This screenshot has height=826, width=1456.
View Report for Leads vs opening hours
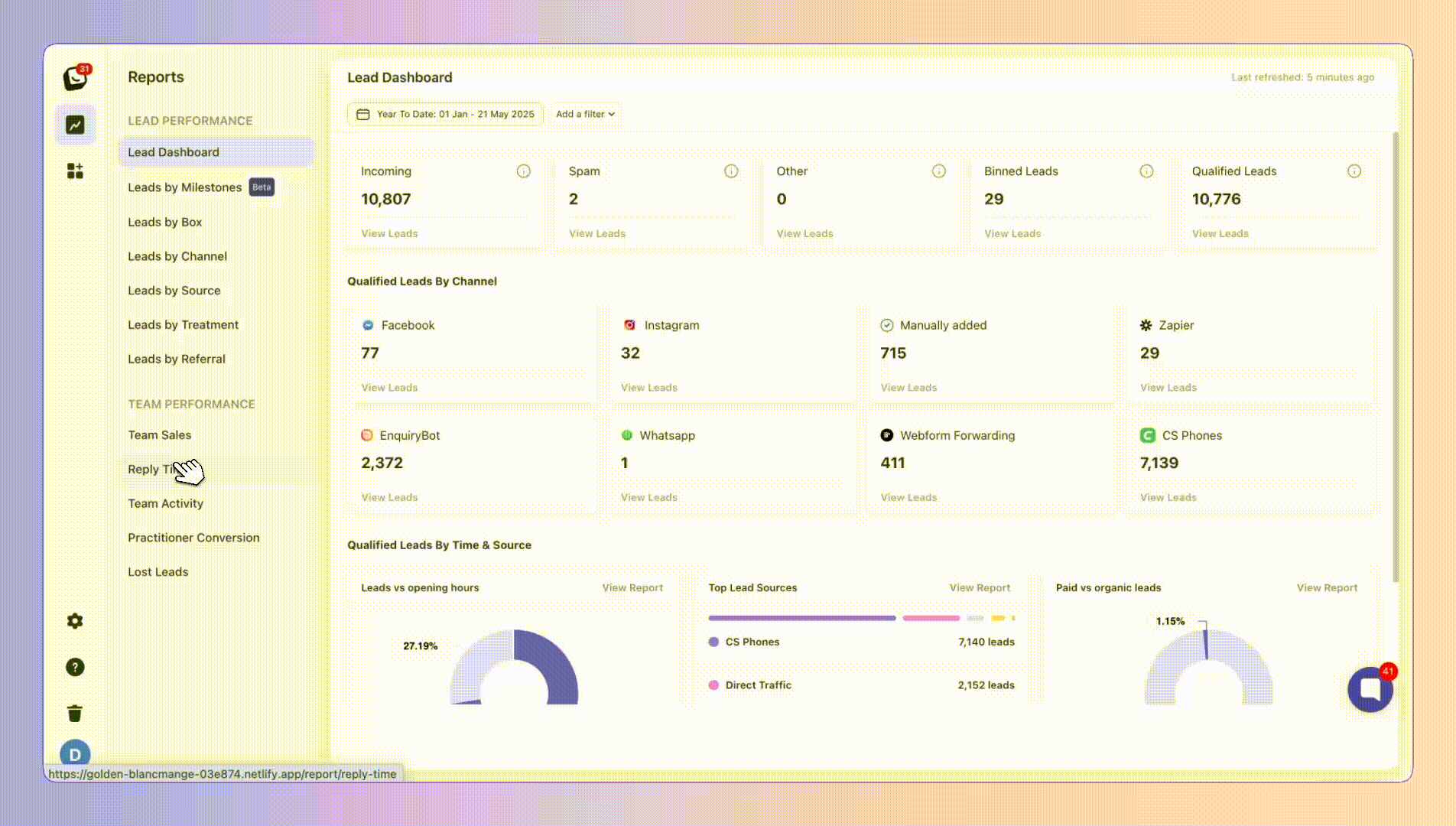coord(632,588)
